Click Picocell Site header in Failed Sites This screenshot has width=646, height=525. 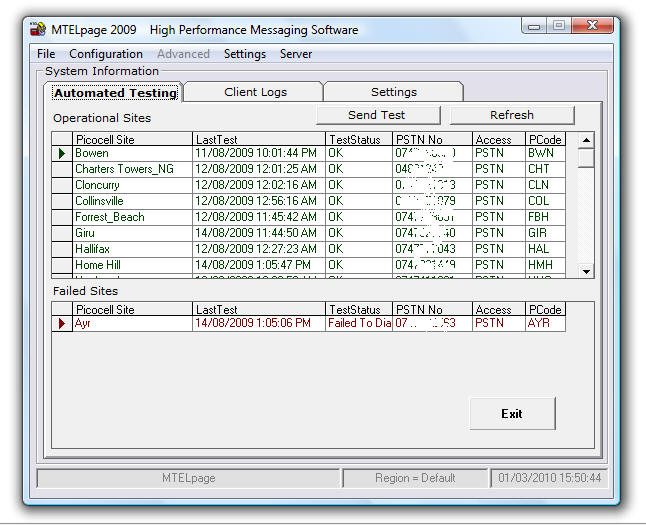[132, 309]
